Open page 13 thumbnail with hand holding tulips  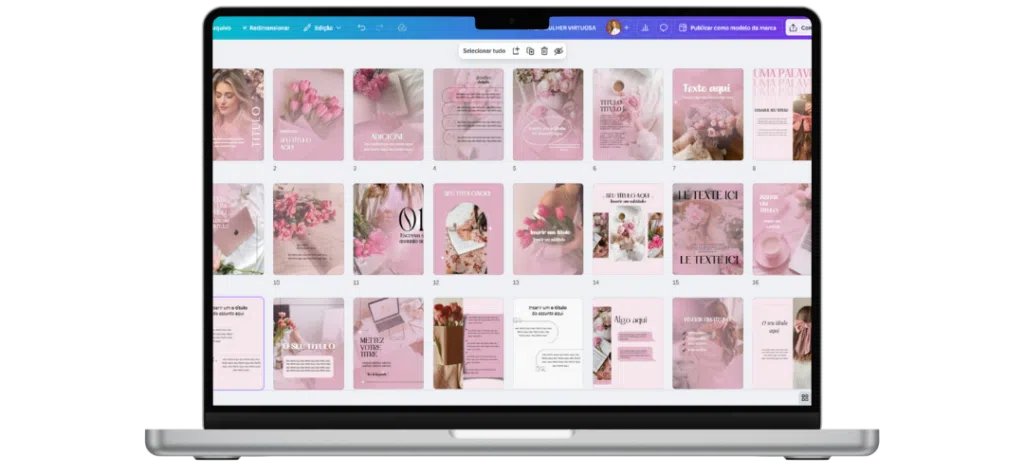pos(548,229)
